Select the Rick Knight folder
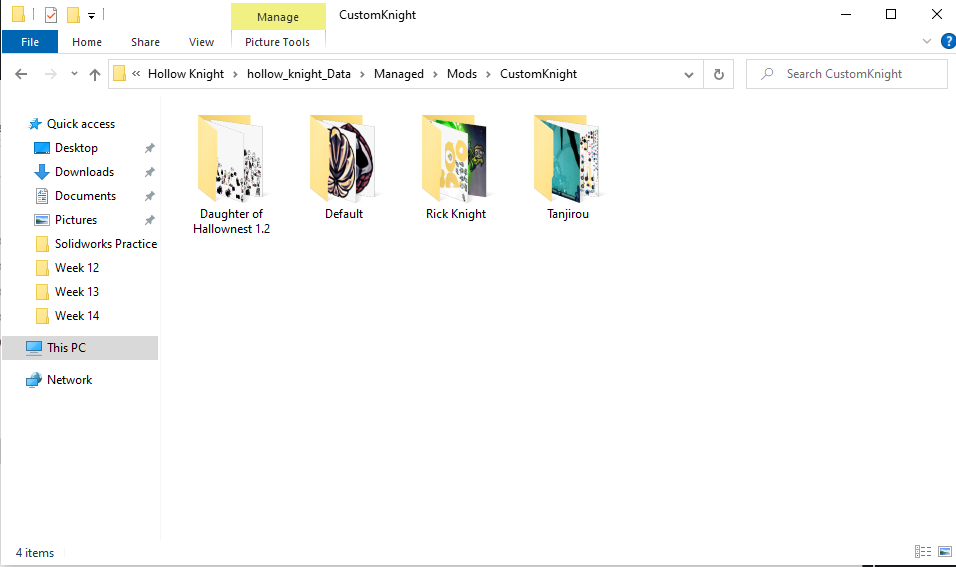The width and height of the screenshot is (956, 567). (456, 168)
